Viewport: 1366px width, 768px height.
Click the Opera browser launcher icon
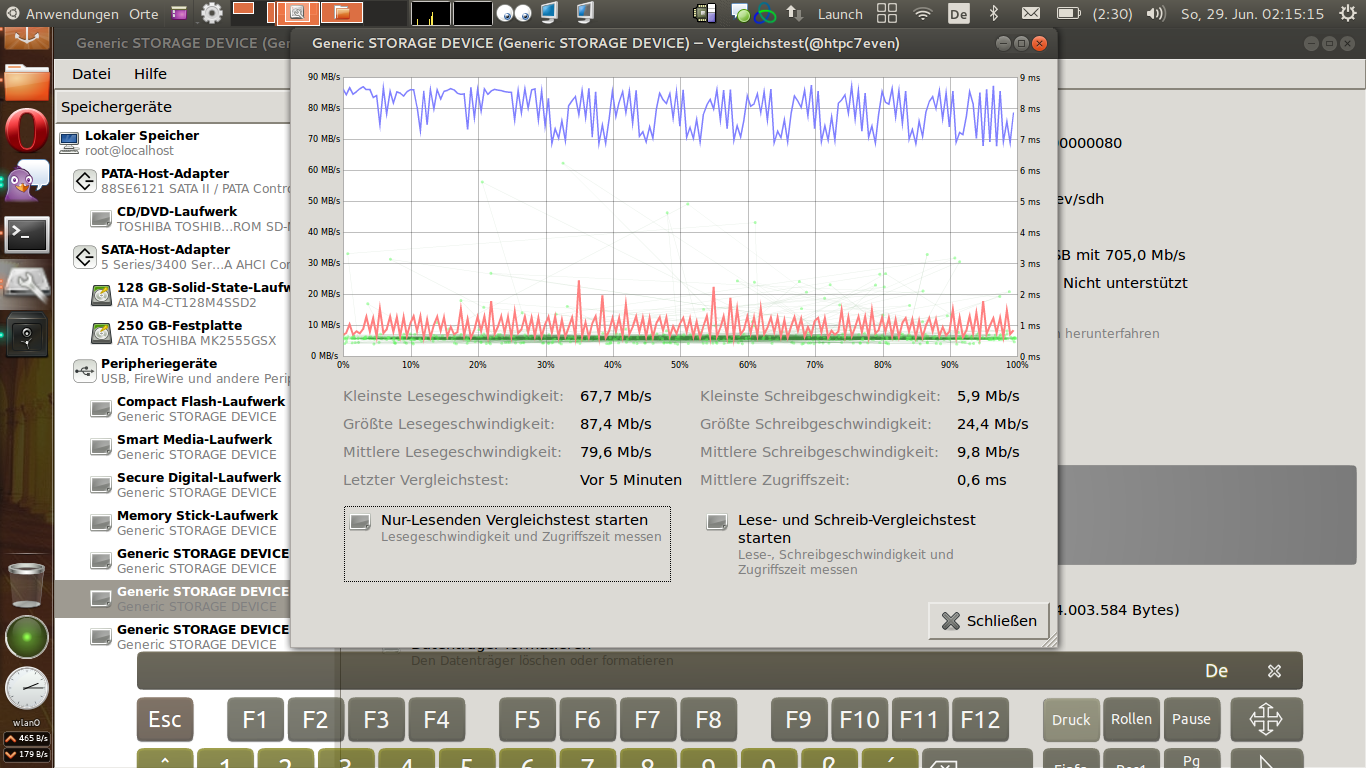click(27, 131)
